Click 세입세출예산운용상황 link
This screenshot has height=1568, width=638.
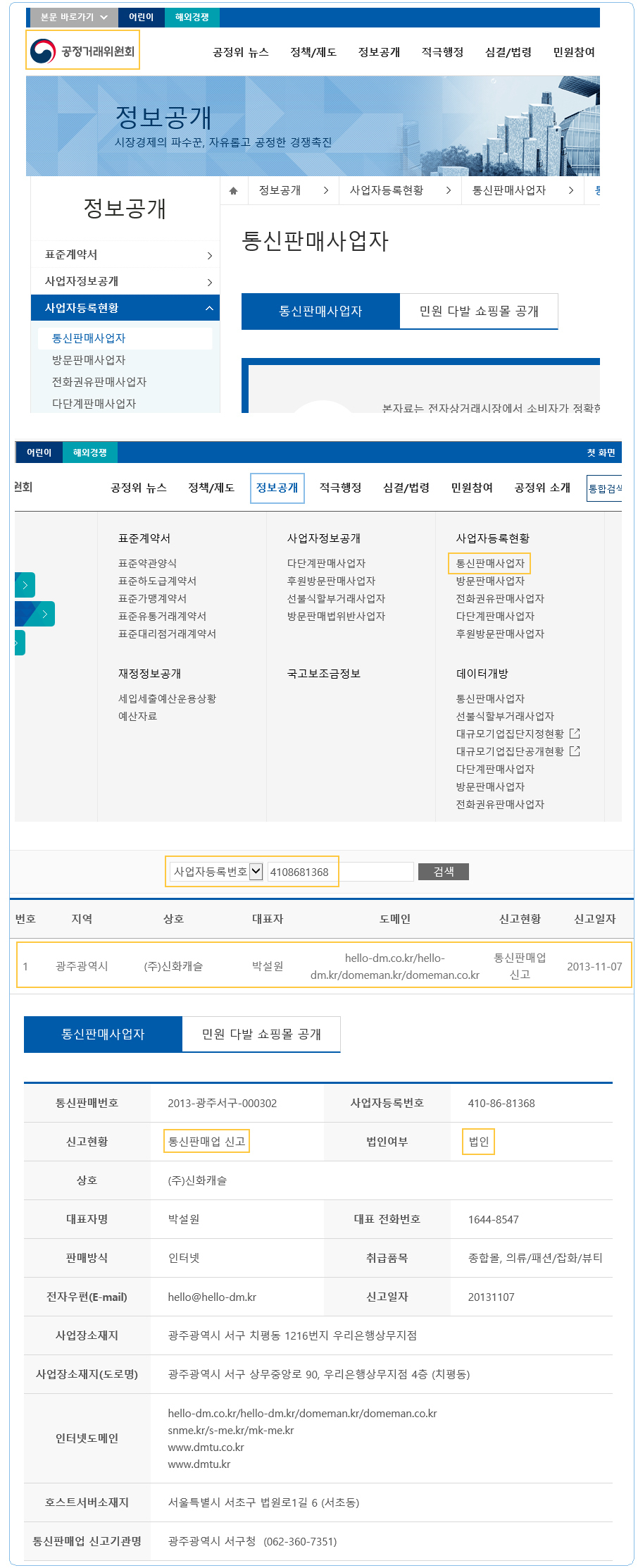pyautogui.click(x=167, y=698)
